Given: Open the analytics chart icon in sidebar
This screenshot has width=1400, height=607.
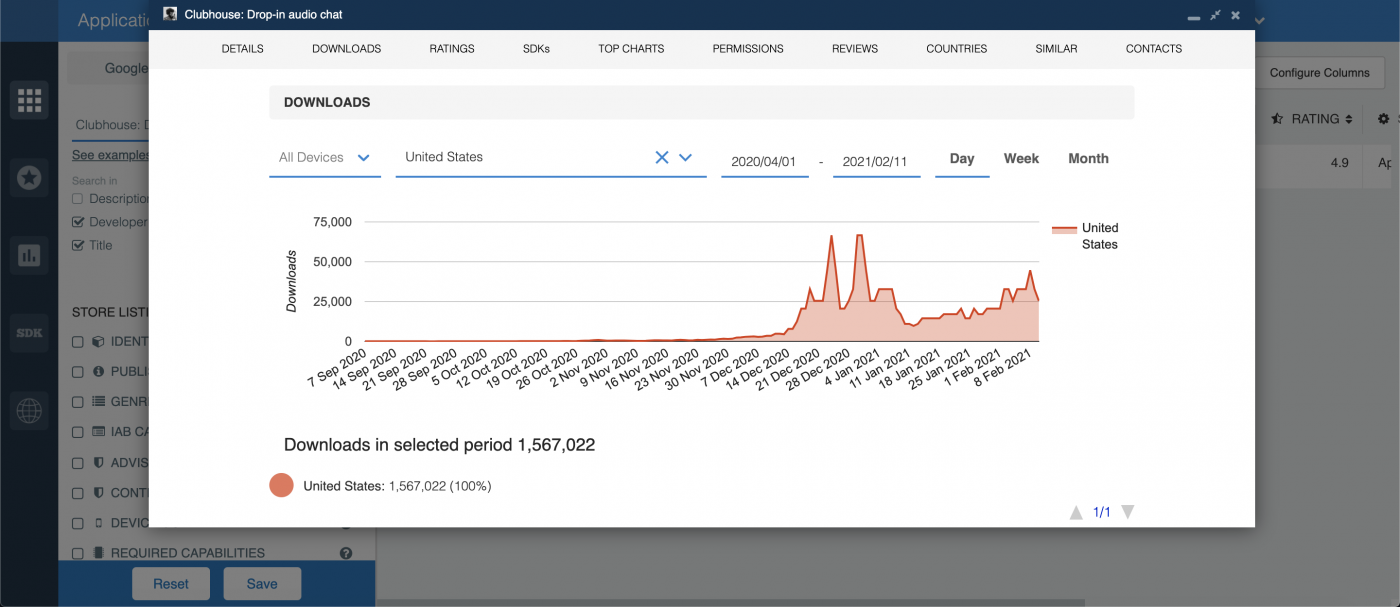Looking at the screenshot, I should (x=29, y=255).
